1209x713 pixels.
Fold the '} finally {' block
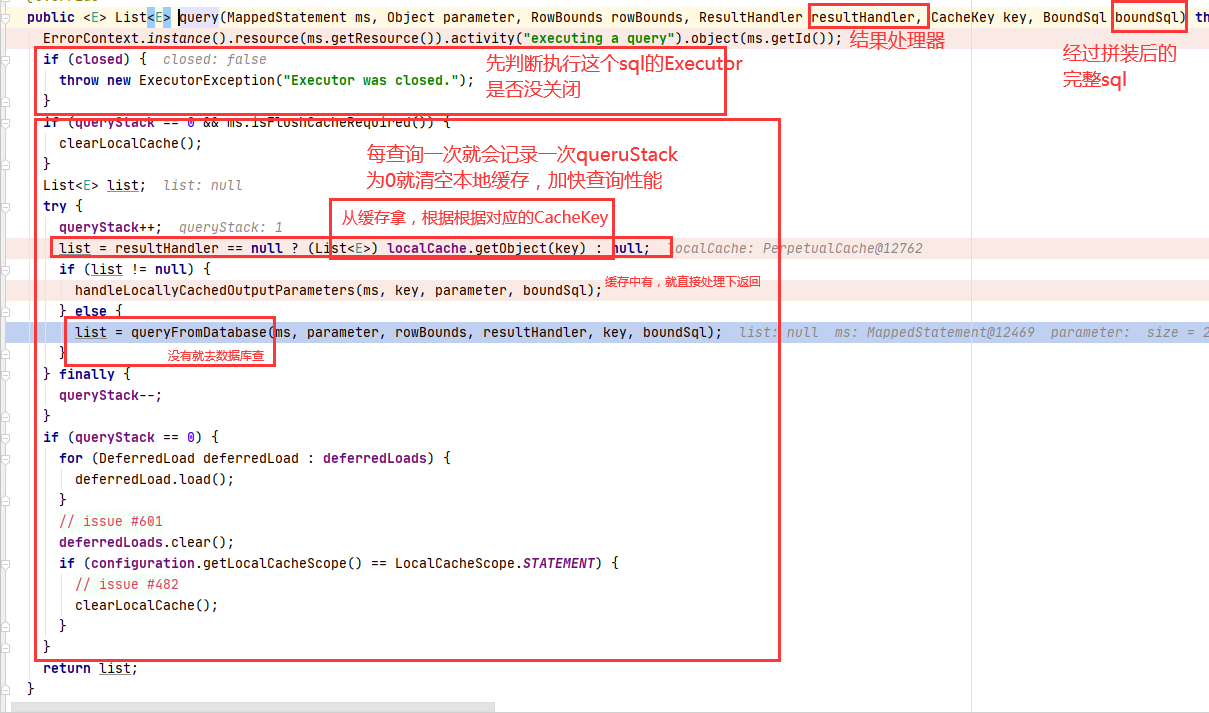point(6,374)
